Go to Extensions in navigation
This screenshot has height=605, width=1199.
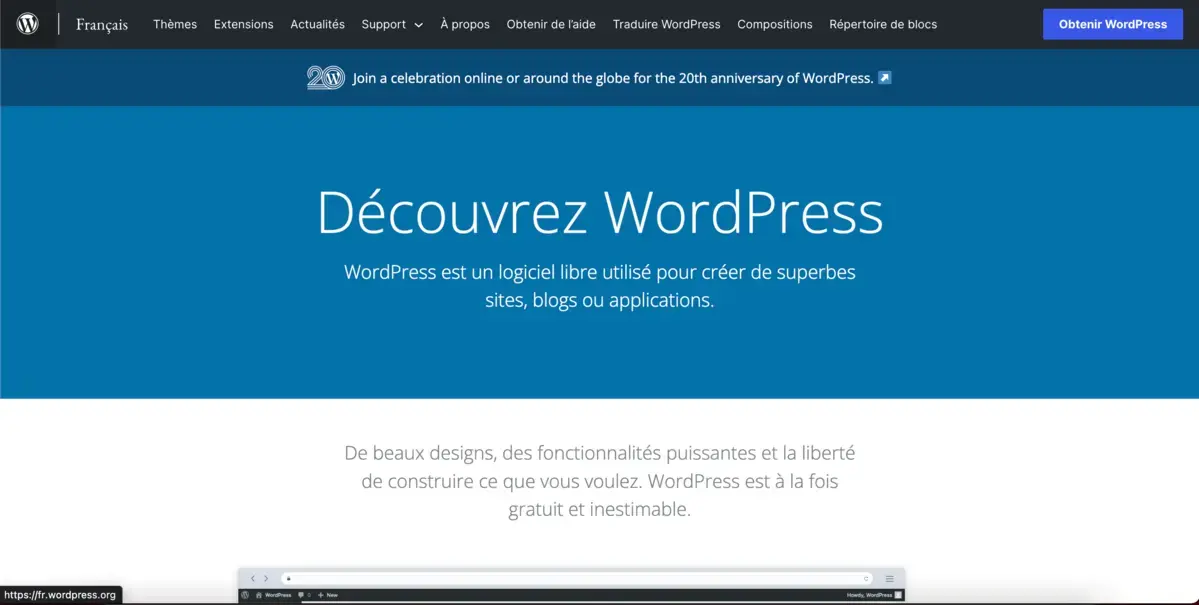point(243,24)
